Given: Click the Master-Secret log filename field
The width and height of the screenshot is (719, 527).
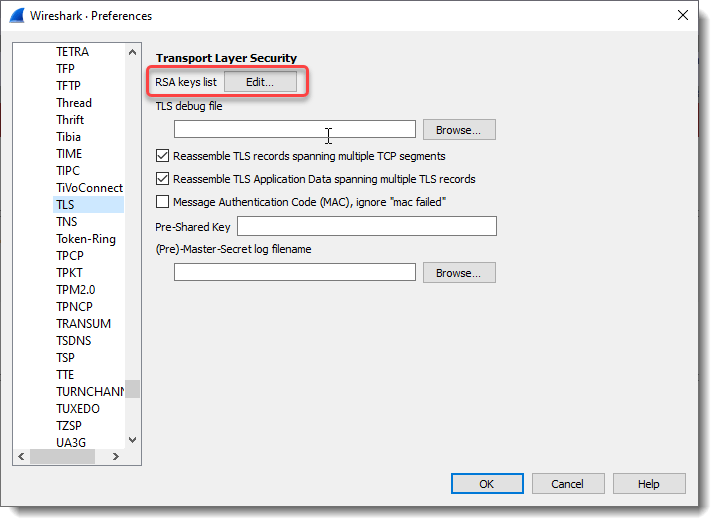Looking at the screenshot, I should pyautogui.click(x=294, y=272).
